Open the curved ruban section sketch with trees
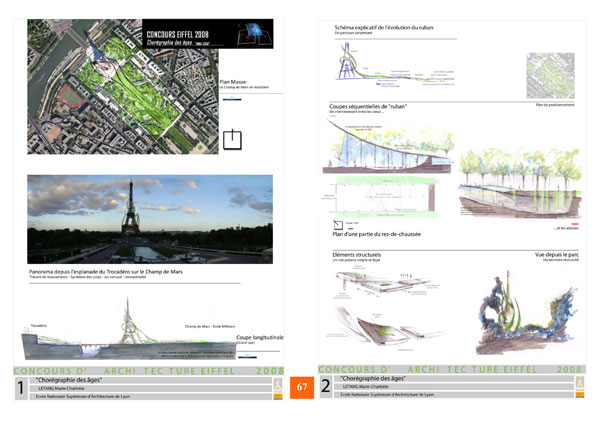 point(389,146)
